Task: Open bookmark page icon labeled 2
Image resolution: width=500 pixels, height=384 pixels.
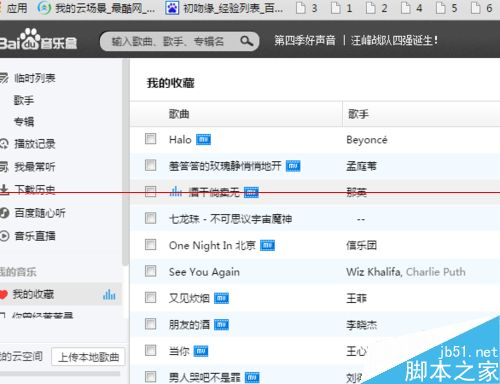Action: coord(370,8)
